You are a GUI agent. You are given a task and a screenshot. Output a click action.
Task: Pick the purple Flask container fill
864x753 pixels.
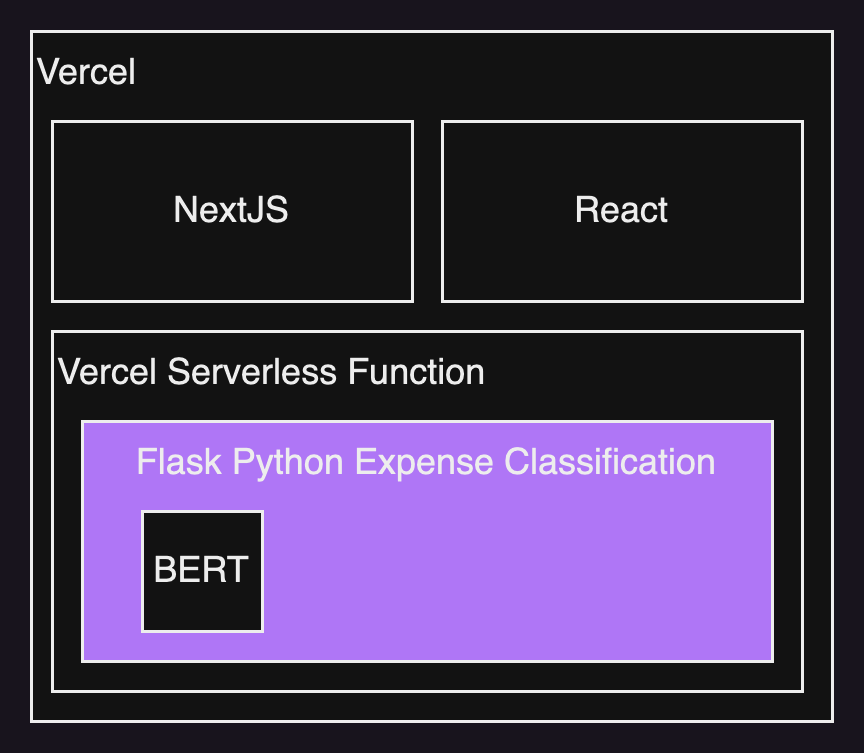coord(518,573)
